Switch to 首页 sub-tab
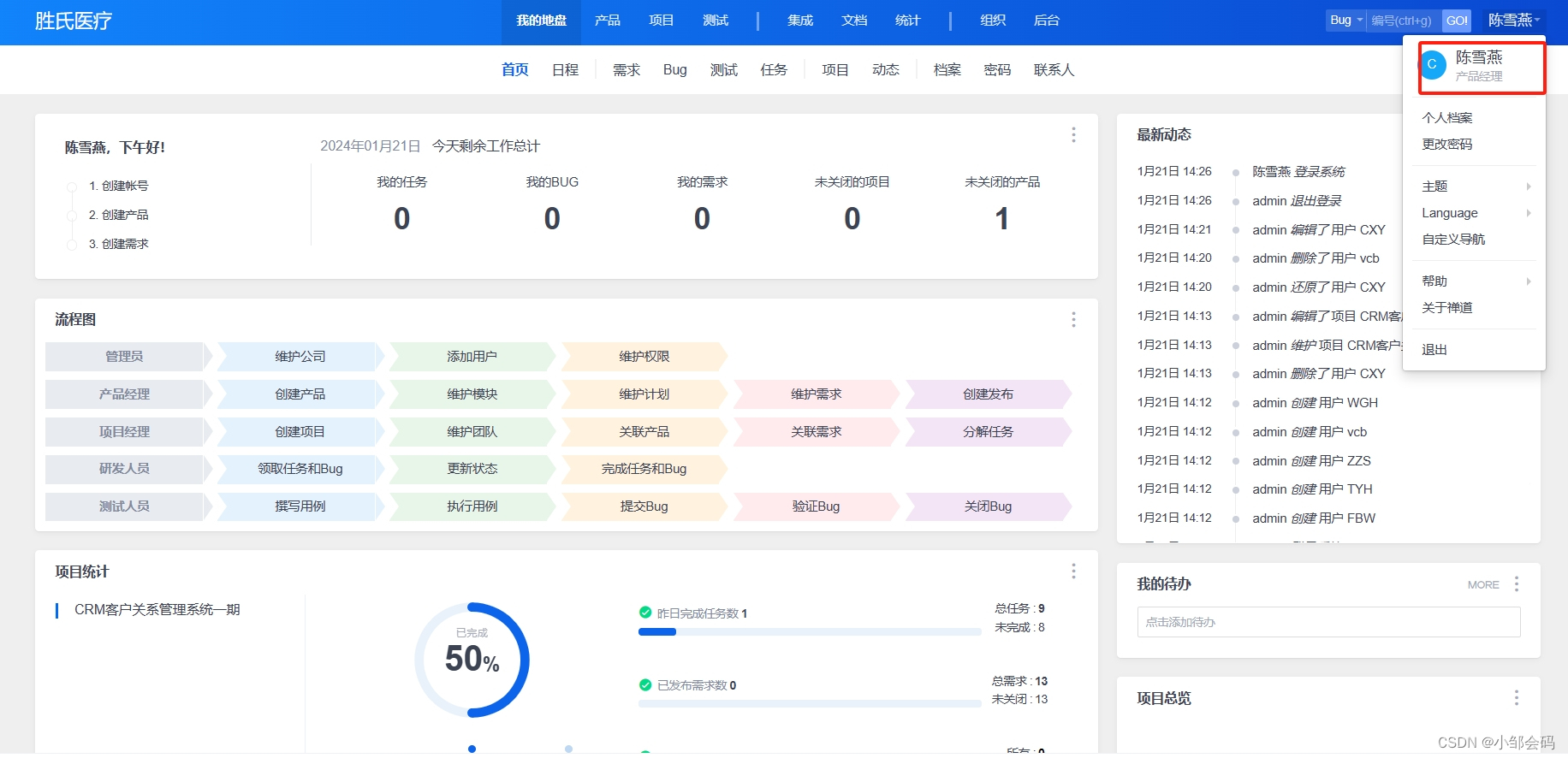1568x758 pixels. pos(515,70)
